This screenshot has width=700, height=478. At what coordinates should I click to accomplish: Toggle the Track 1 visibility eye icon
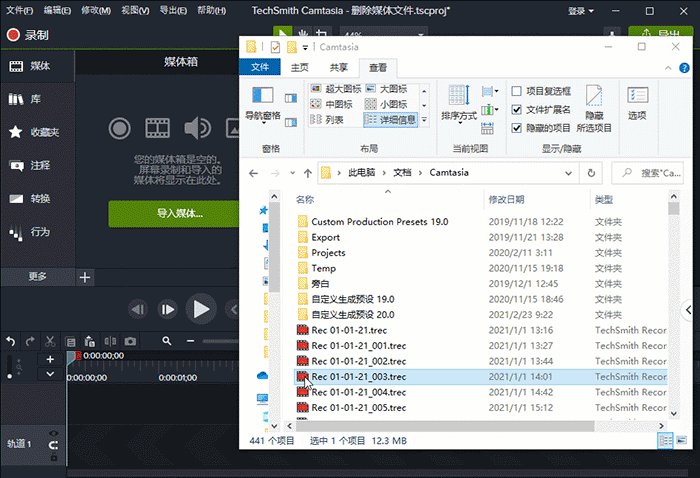coord(54,433)
